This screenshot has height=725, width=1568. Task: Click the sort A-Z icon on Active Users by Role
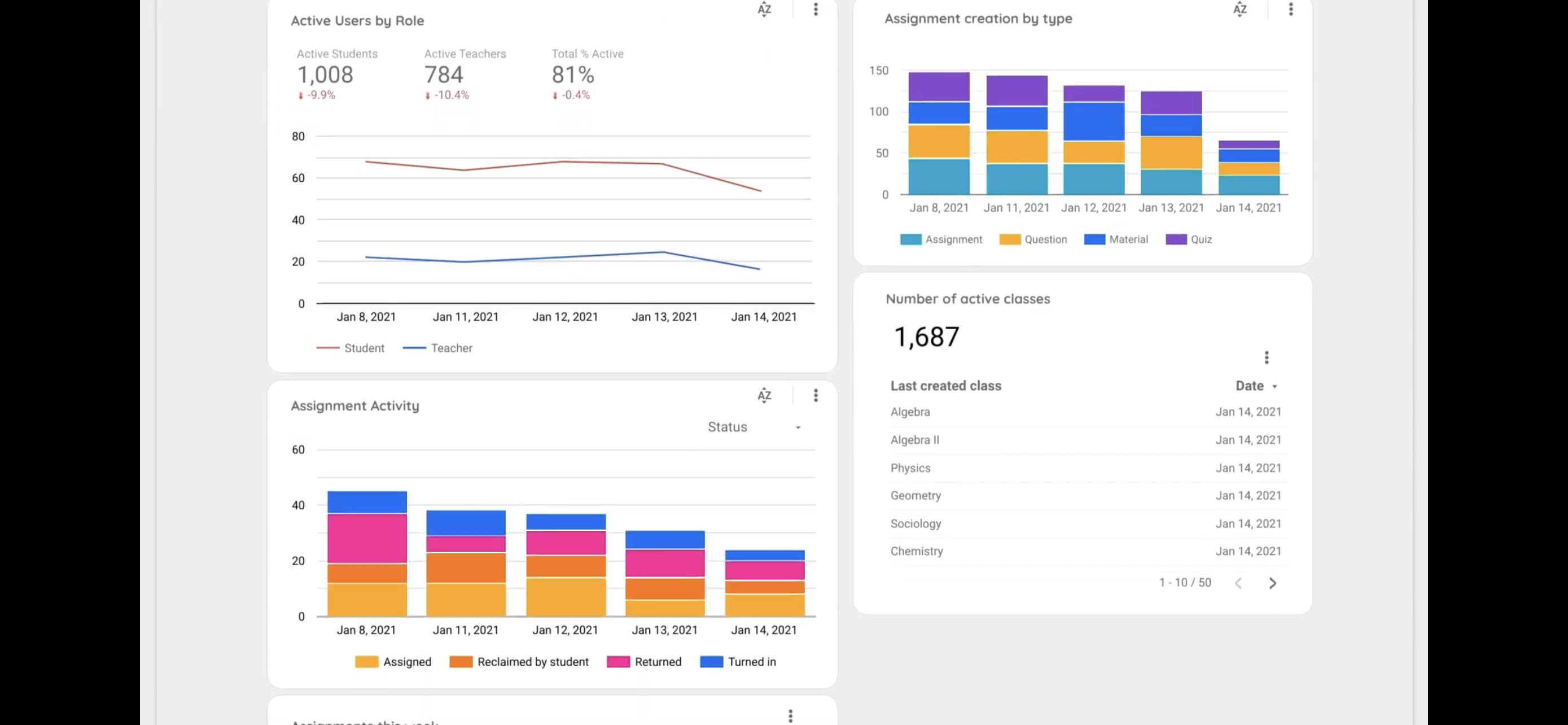pos(764,9)
